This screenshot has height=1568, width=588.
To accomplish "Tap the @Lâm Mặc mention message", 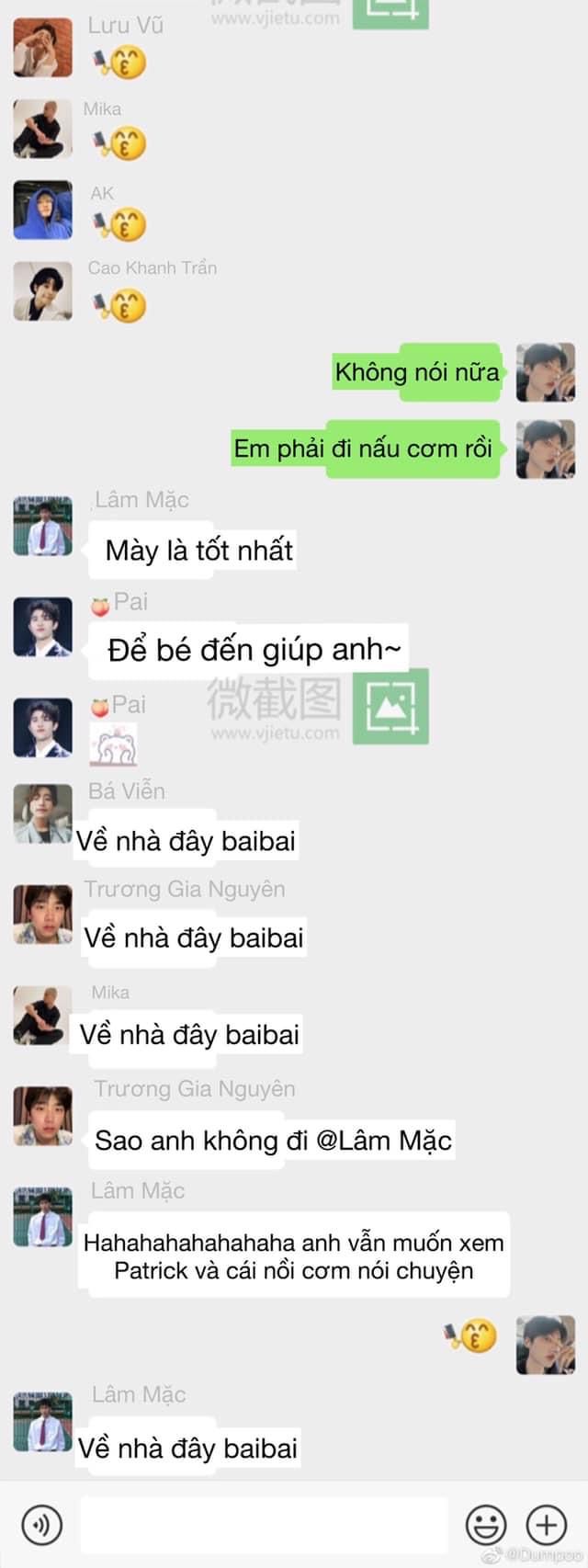I will [x=273, y=1141].
